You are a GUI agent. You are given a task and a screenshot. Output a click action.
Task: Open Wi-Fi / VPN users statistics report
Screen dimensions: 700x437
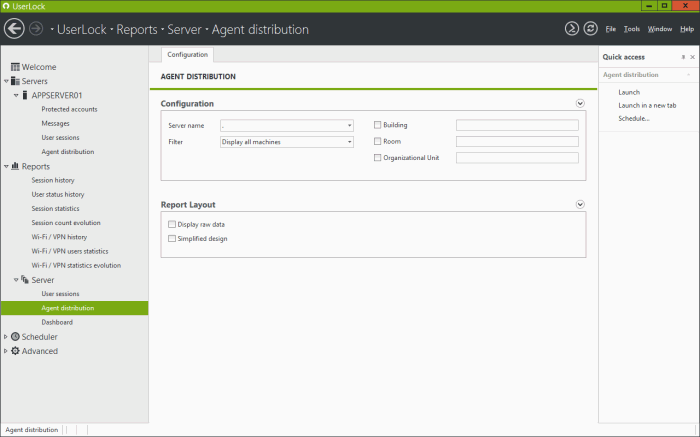tap(70, 251)
